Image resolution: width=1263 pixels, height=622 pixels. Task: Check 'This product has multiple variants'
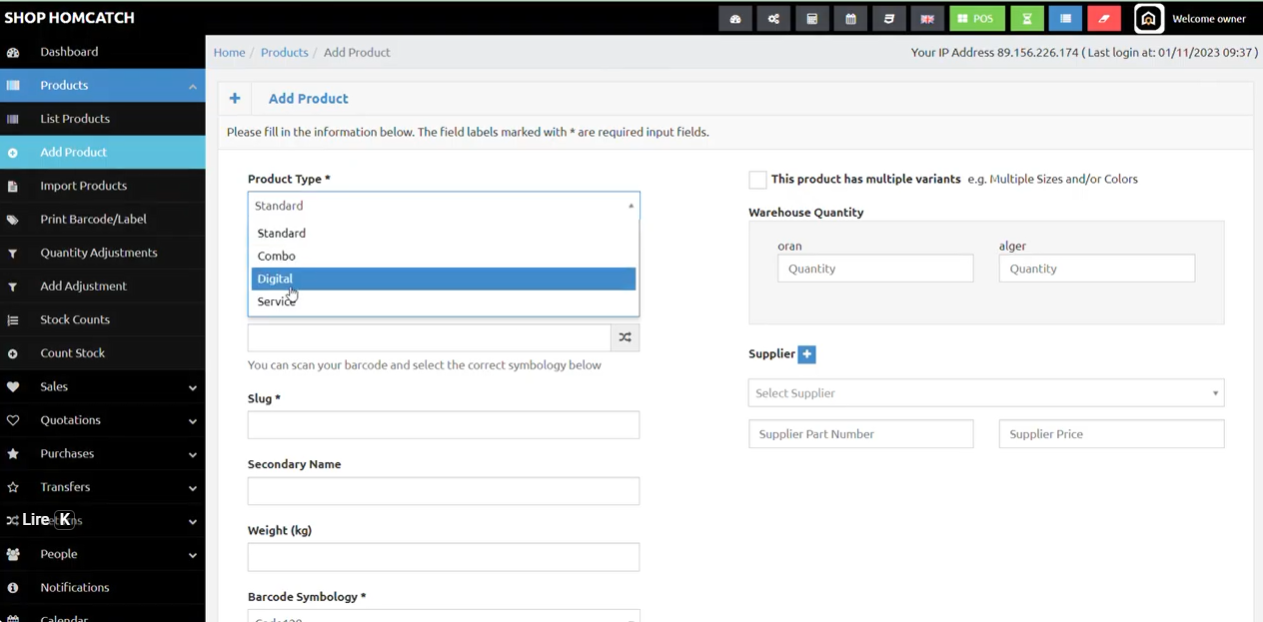[x=758, y=180]
